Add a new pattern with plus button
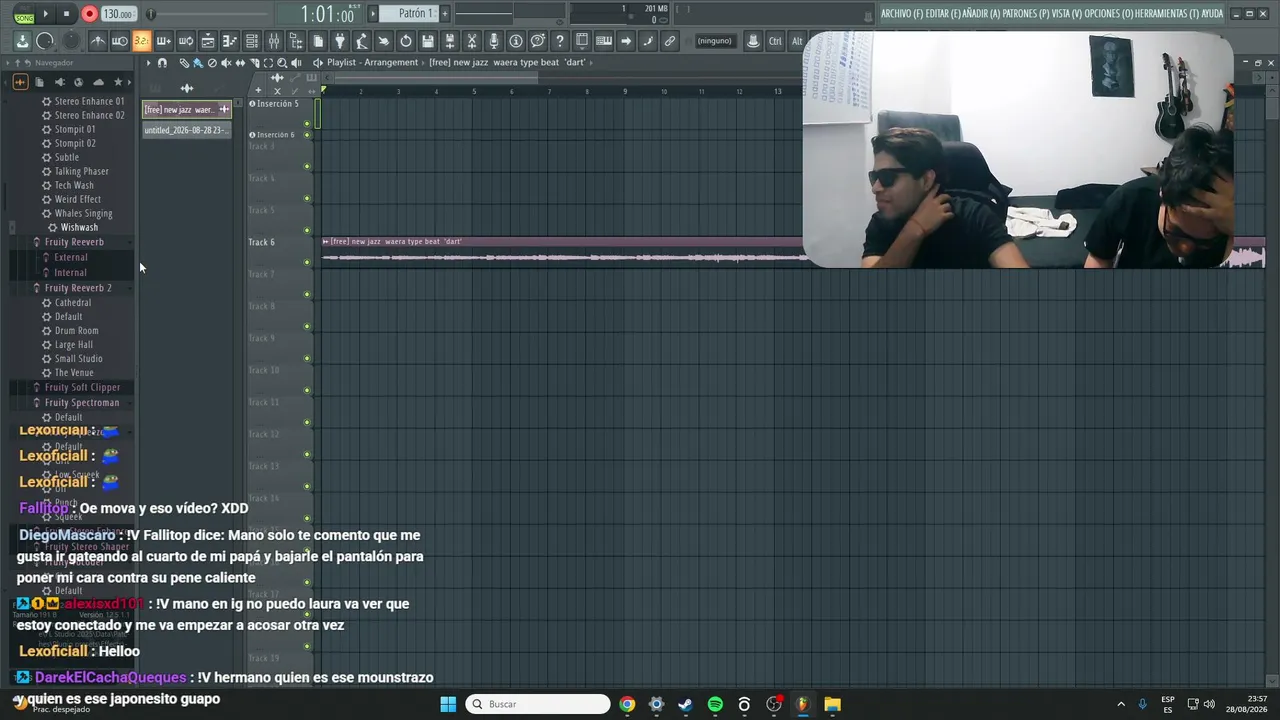1280x720 pixels. [x=445, y=14]
